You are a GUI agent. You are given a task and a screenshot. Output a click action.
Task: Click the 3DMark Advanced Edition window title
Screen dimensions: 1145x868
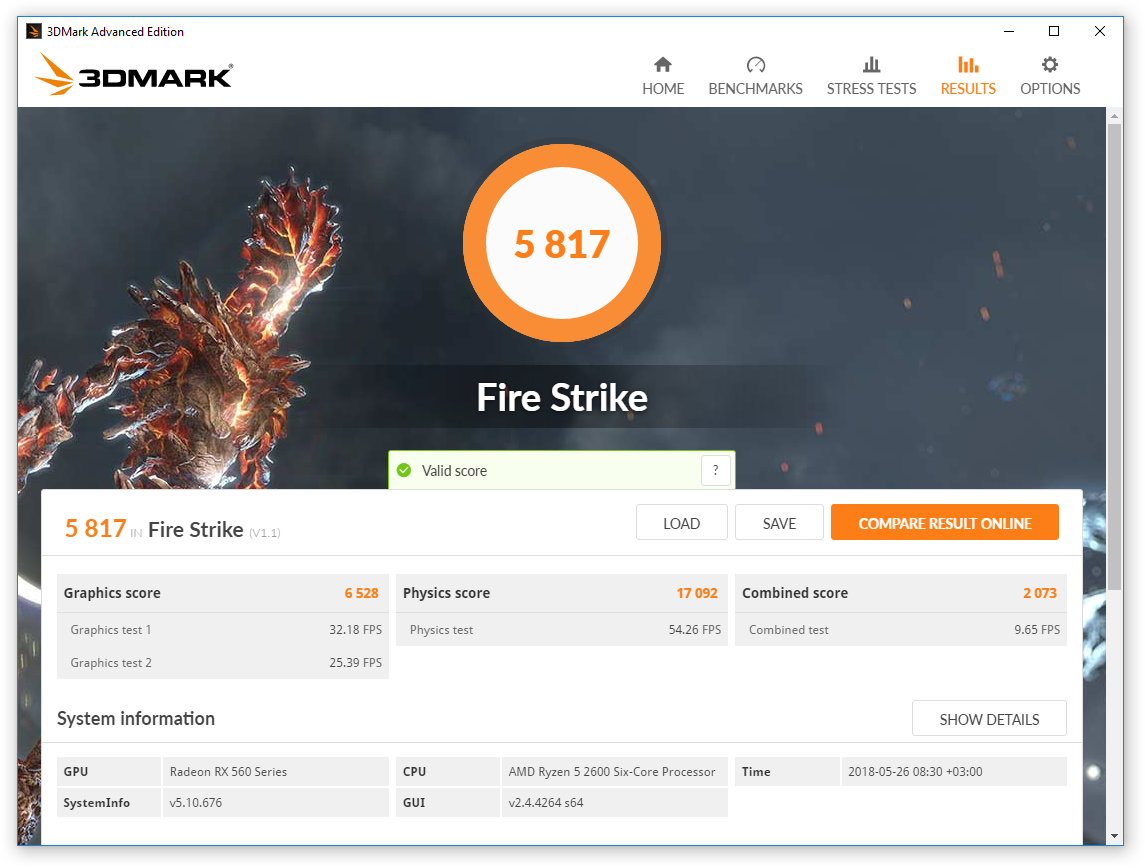point(115,31)
